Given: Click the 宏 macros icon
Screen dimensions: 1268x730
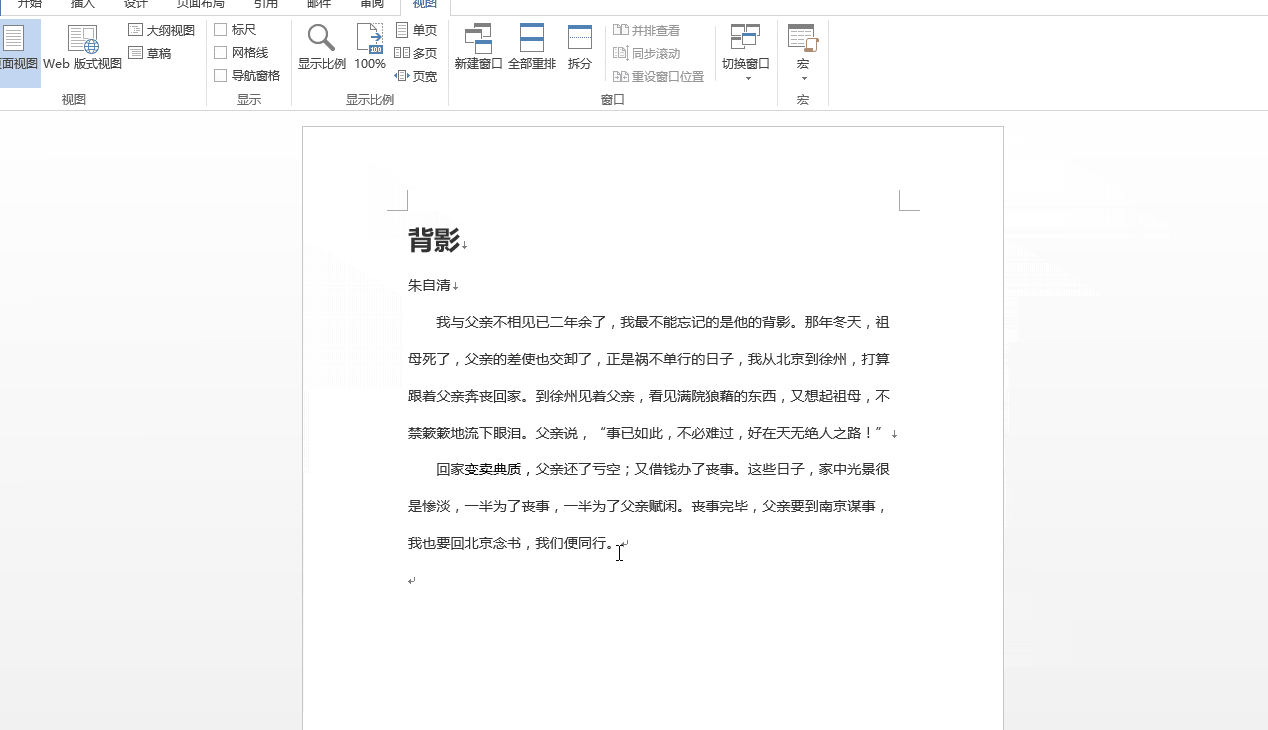Looking at the screenshot, I should (x=803, y=40).
